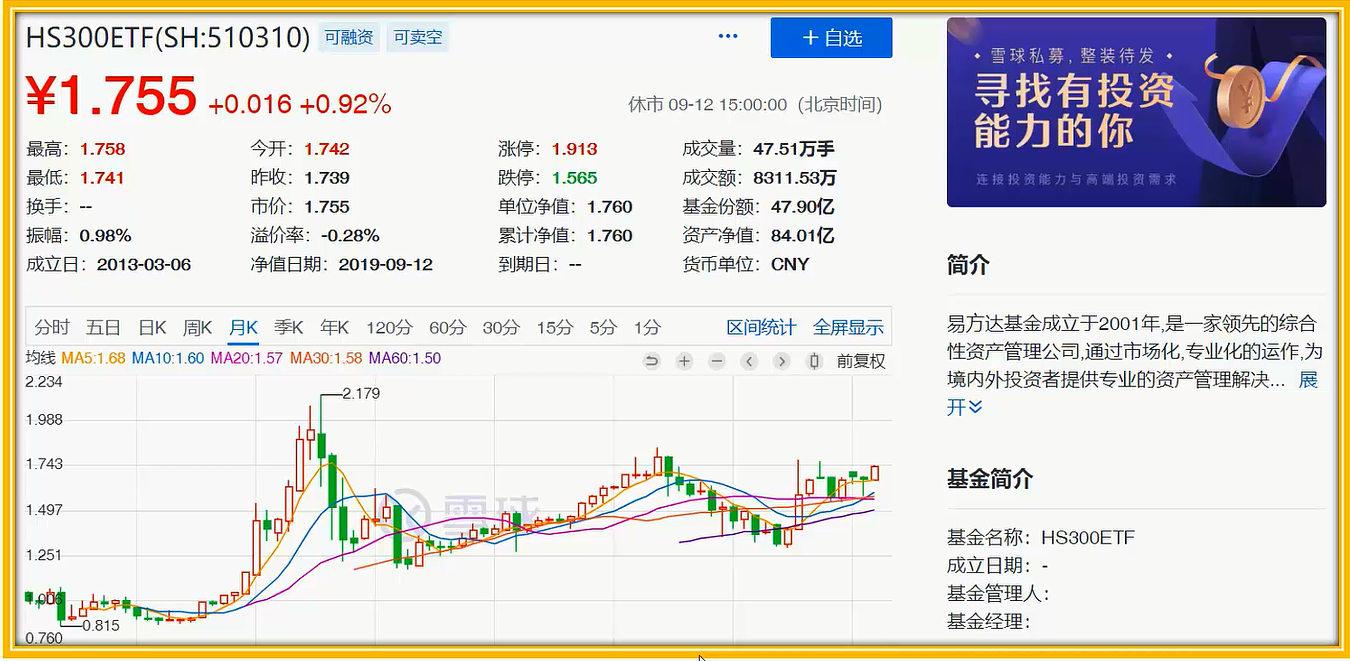Zoom out the K-line chart with minus icon
The height and width of the screenshot is (661, 1350).
click(716, 361)
